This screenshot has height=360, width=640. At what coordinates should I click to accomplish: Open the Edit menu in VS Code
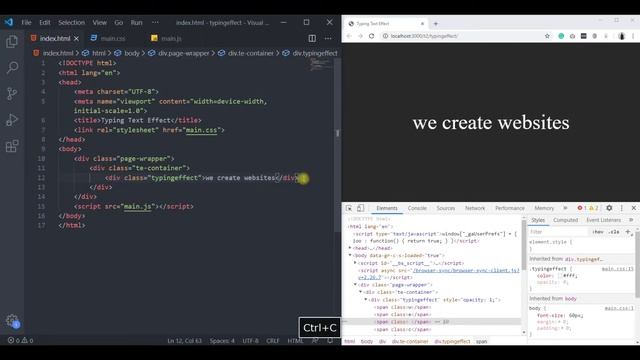point(45,22)
